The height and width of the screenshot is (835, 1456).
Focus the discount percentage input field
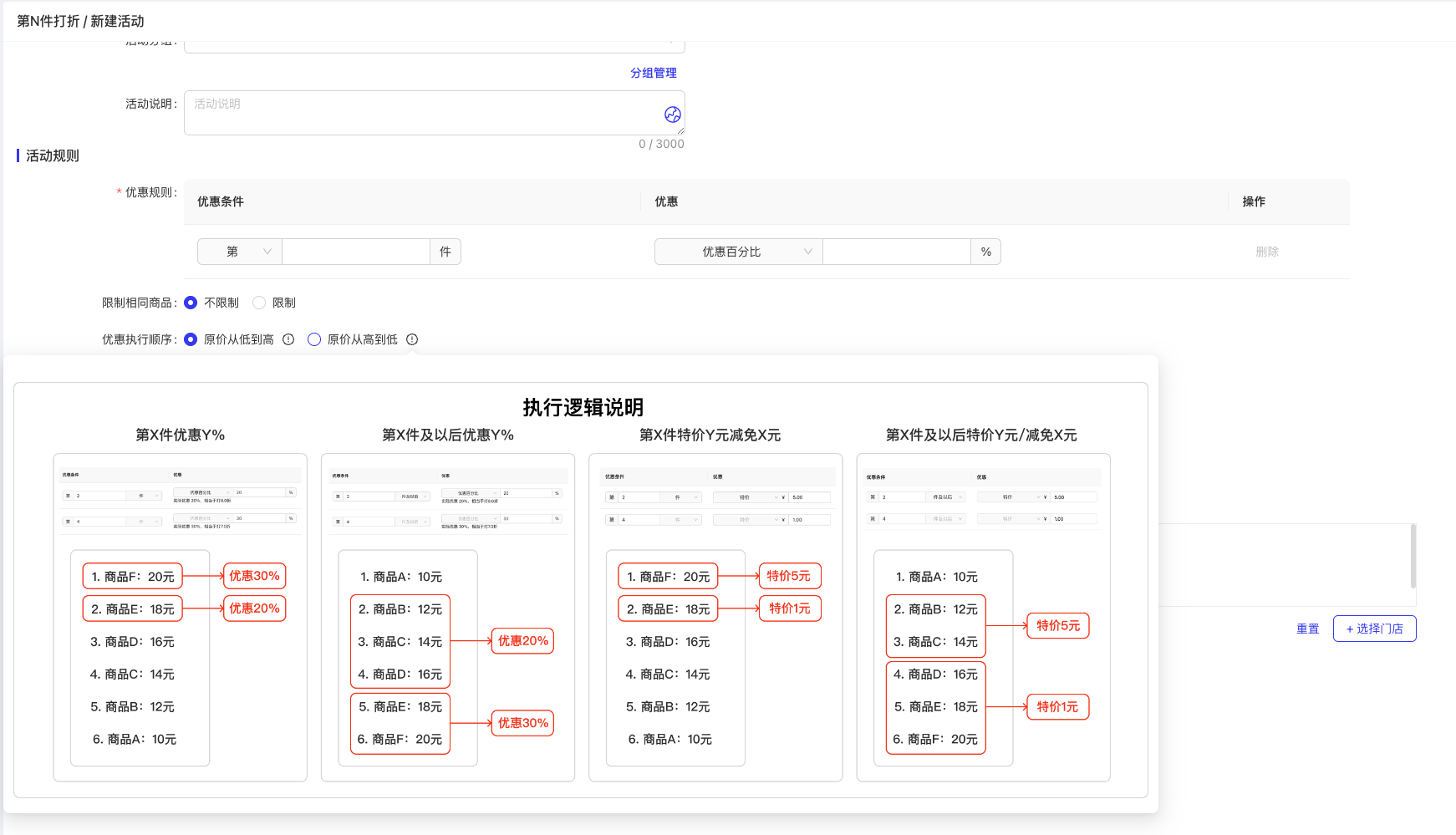(896, 252)
